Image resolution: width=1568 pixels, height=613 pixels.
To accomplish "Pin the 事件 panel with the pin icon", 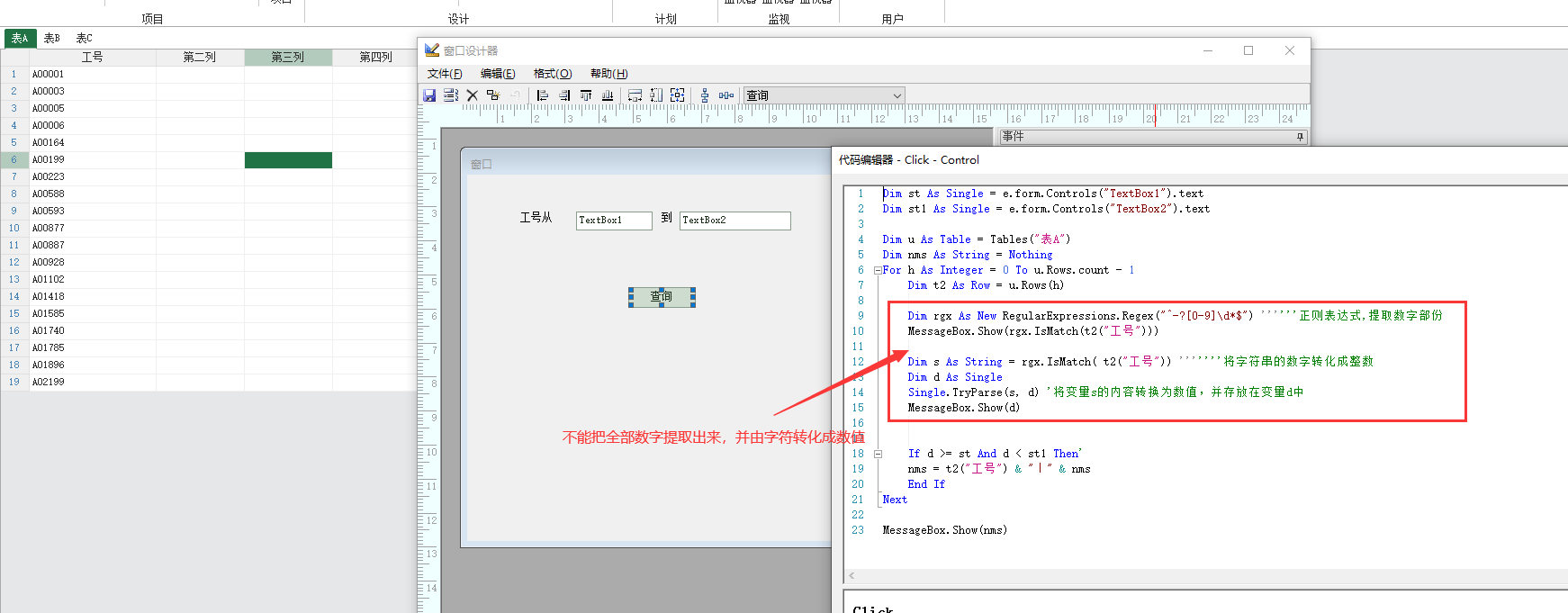I will point(1300,137).
